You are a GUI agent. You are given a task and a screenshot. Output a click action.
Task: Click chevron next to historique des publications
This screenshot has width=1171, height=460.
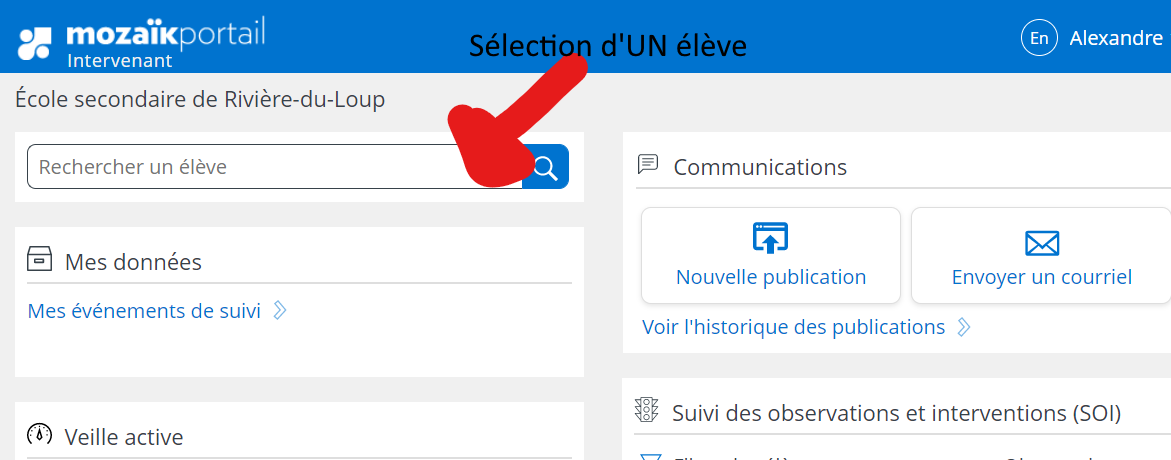(964, 327)
